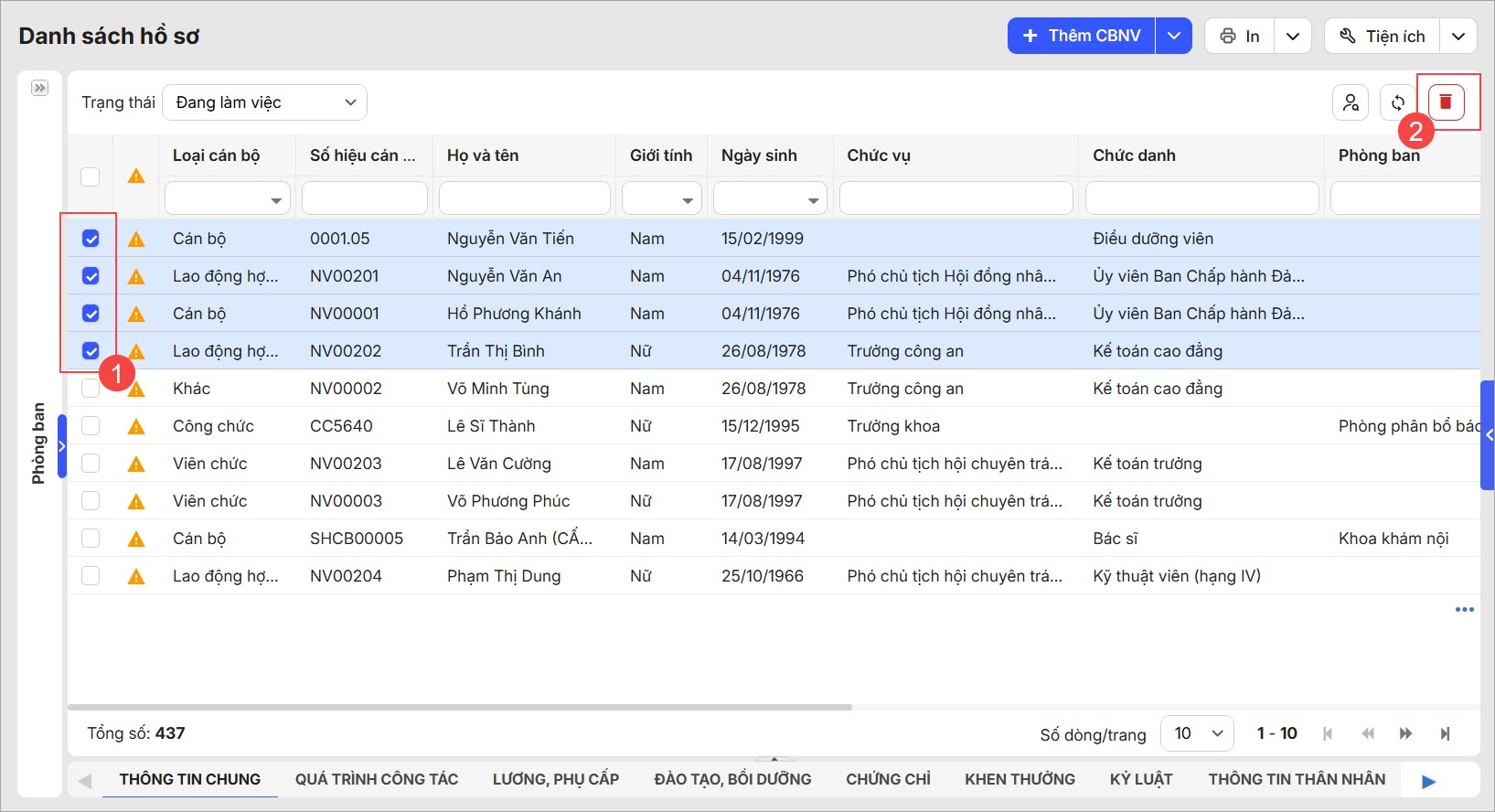Click the Họ và tên filter input
1495x812 pixels.
point(524,198)
